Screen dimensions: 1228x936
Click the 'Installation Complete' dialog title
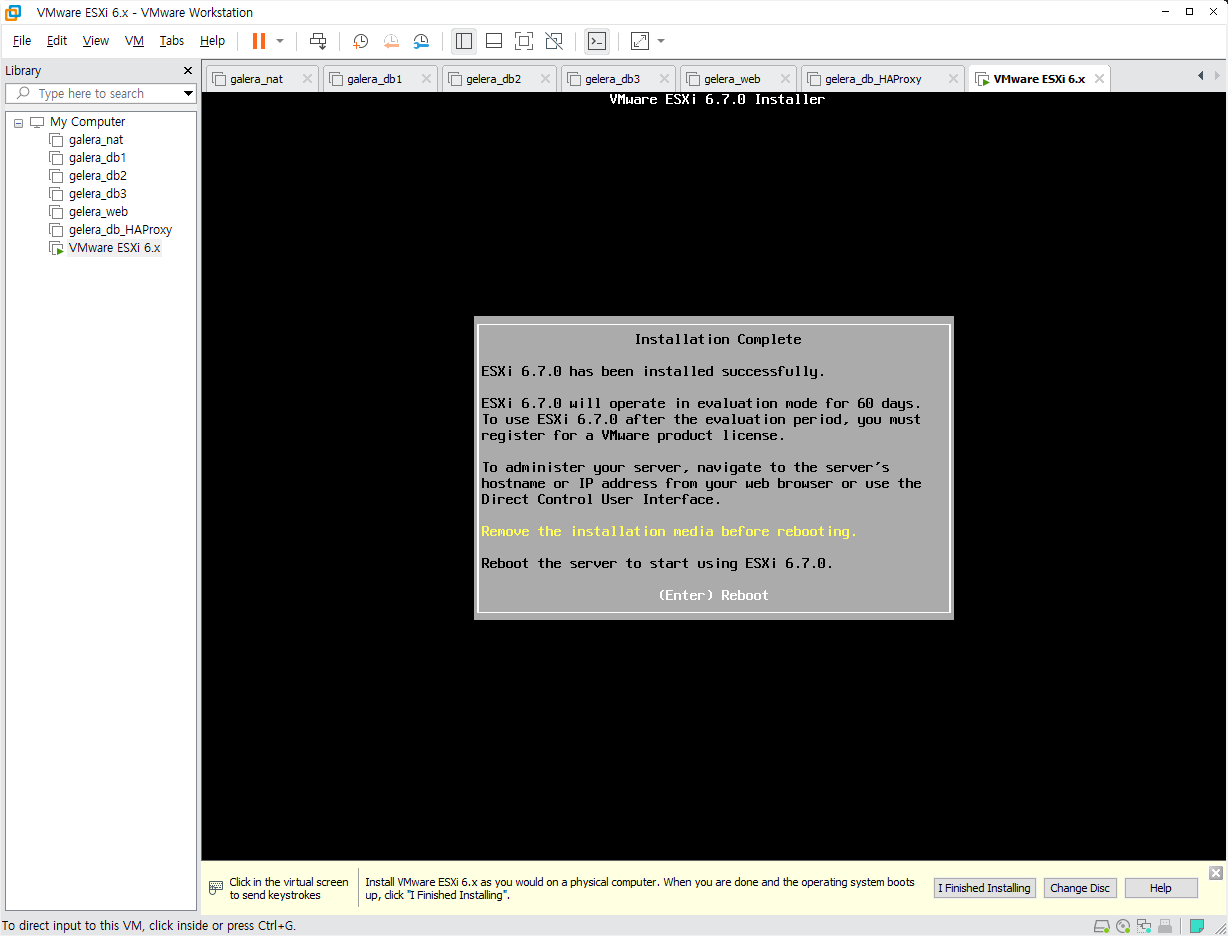(x=718, y=339)
